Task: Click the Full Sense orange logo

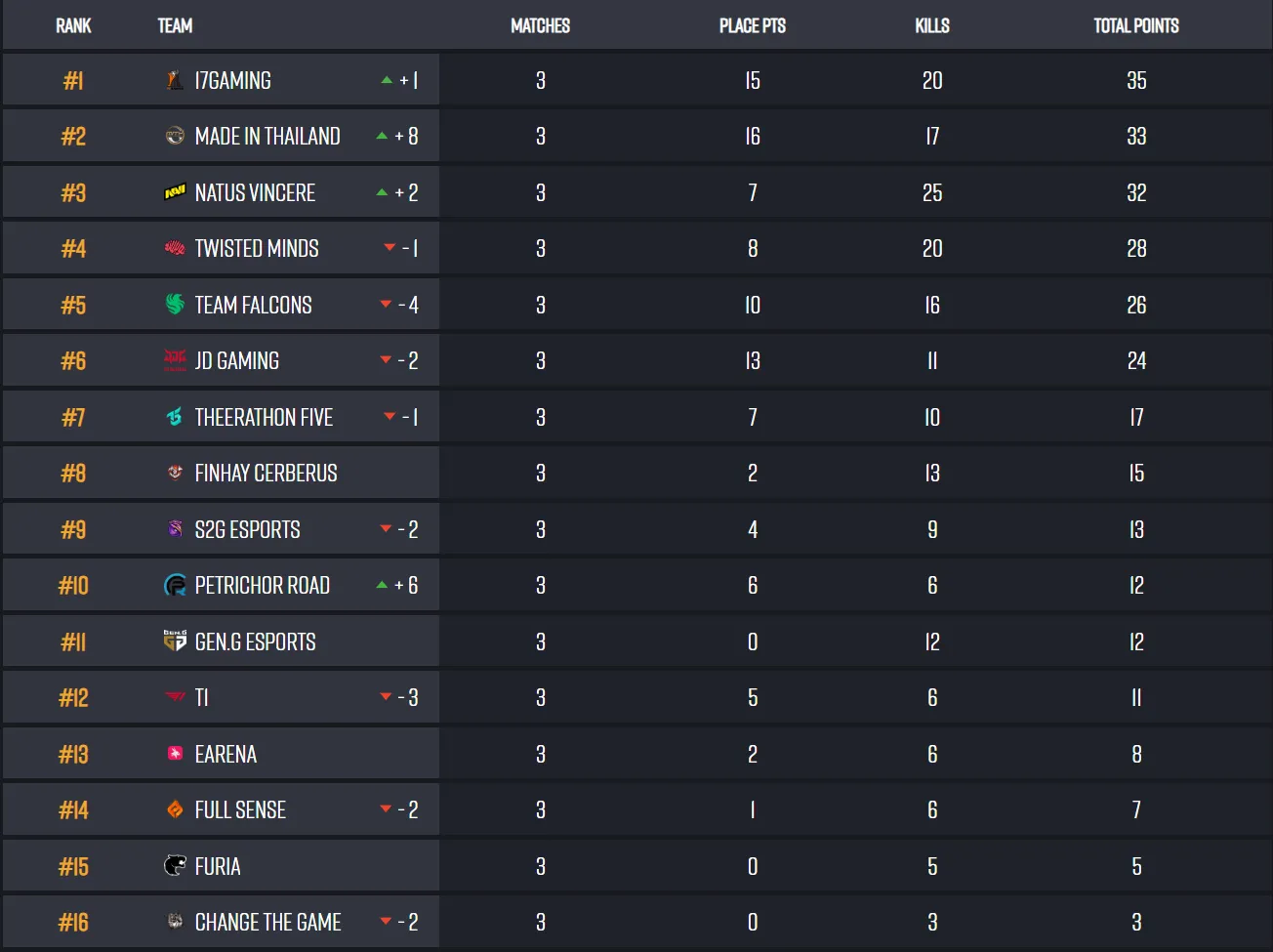Action: pyautogui.click(x=175, y=810)
